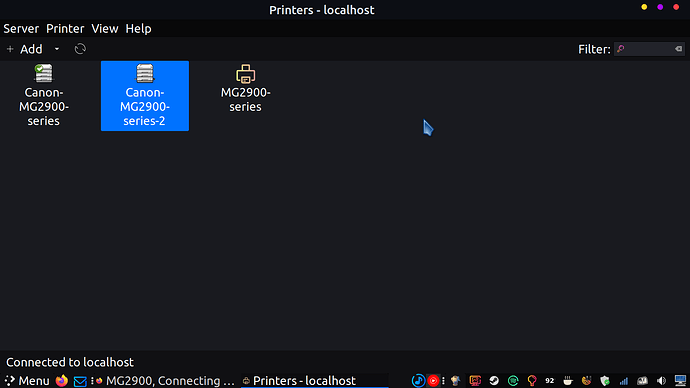Click the blue music note tray icon
Image resolution: width=690 pixels, height=388 pixels.
tap(418, 381)
